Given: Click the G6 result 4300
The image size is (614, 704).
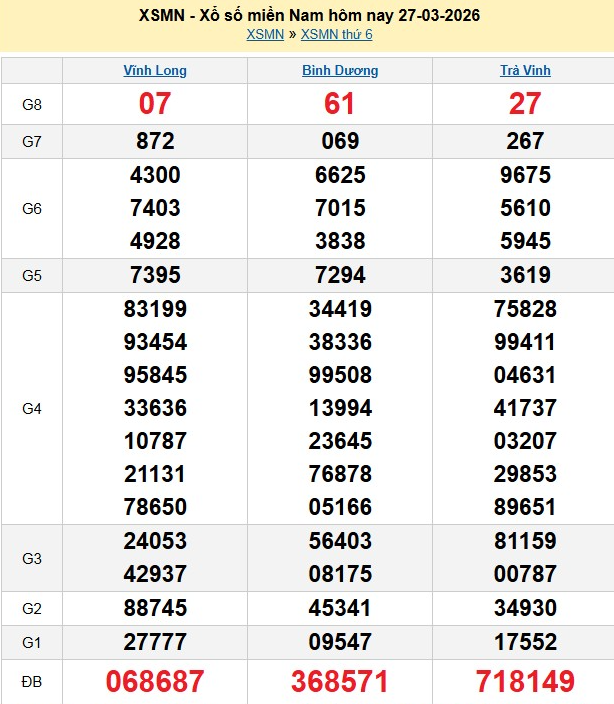Looking at the screenshot, I should 155,176.
